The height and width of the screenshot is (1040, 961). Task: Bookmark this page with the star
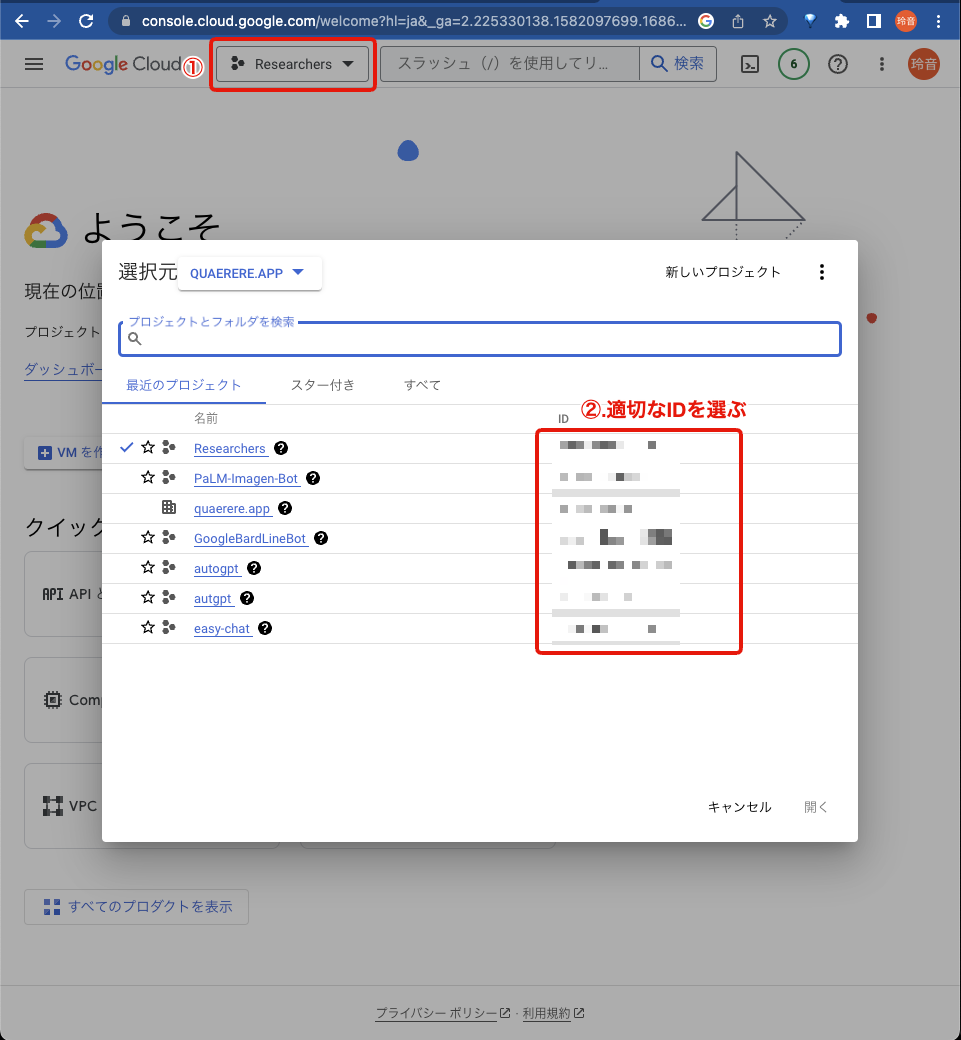pos(770,21)
